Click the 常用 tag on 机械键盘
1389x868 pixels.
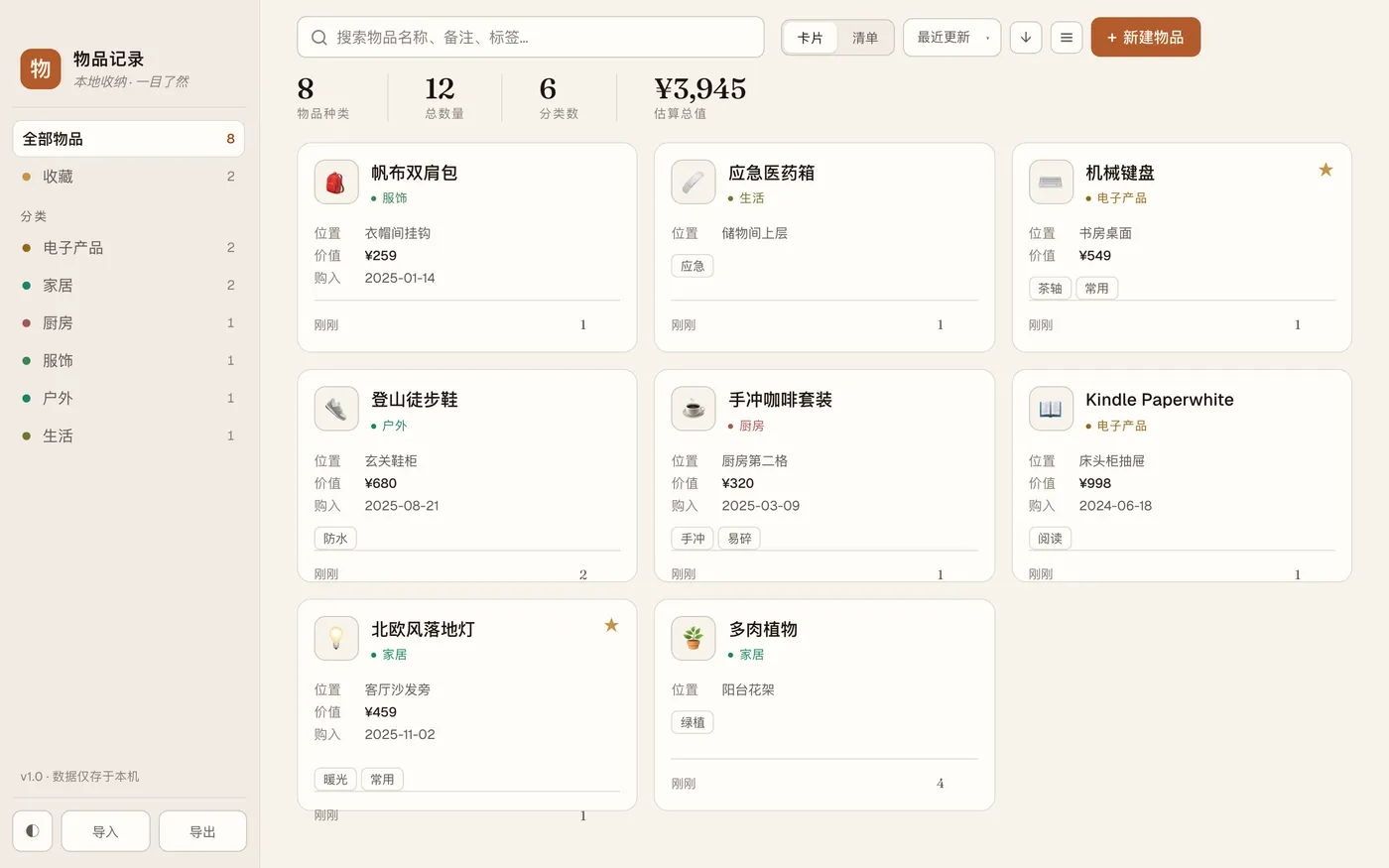click(1096, 289)
